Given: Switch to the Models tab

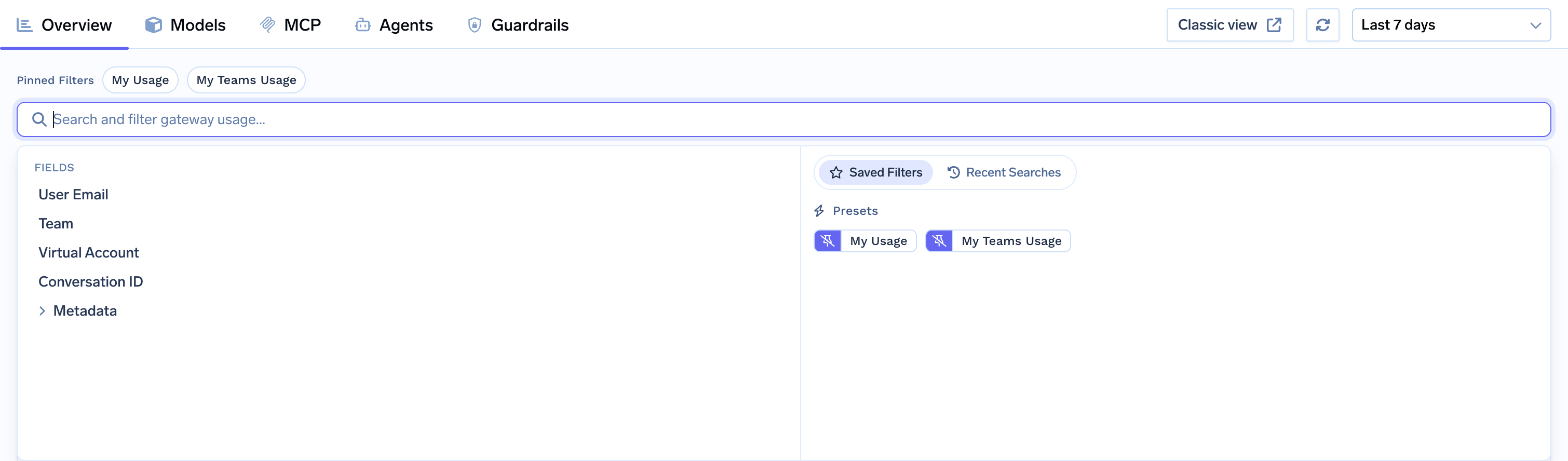Looking at the screenshot, I should [x=186, y=25].
